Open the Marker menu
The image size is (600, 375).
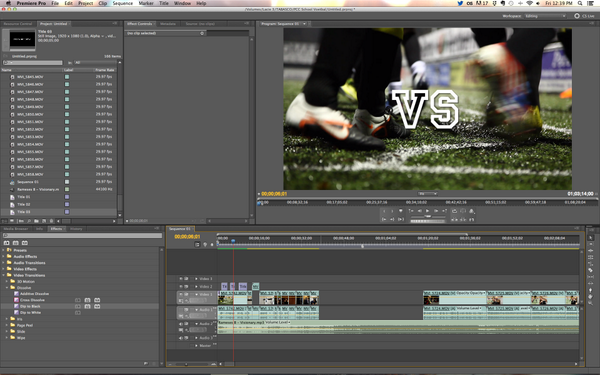(x=146, y=3)
